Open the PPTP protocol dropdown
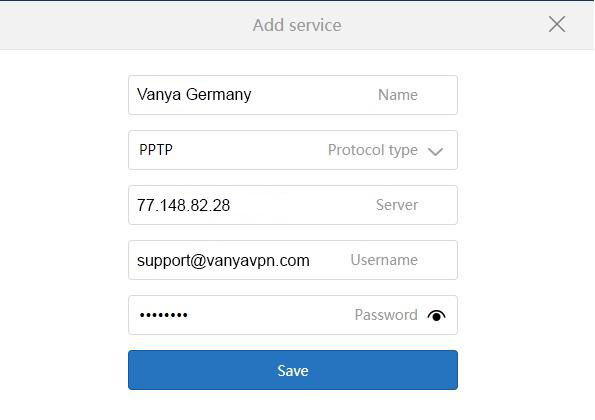The height and width of the screenshot is (420, 595). tap(293, 150)
